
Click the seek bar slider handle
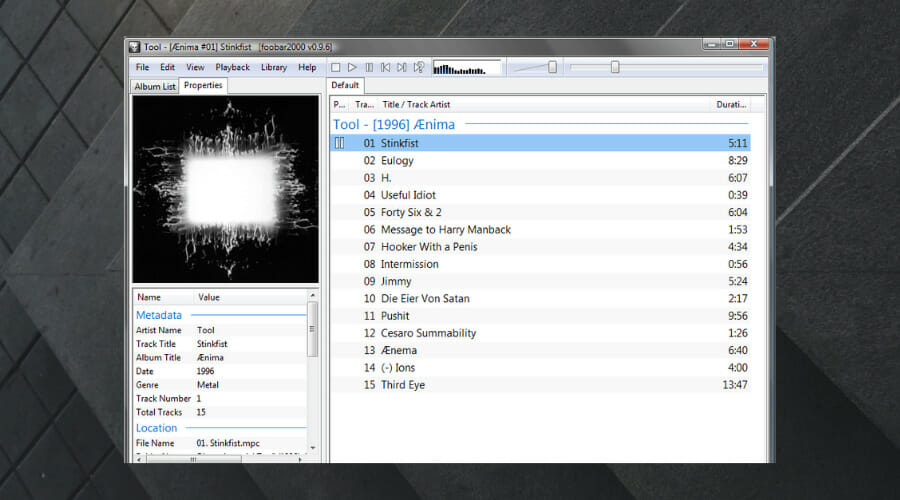615,68
